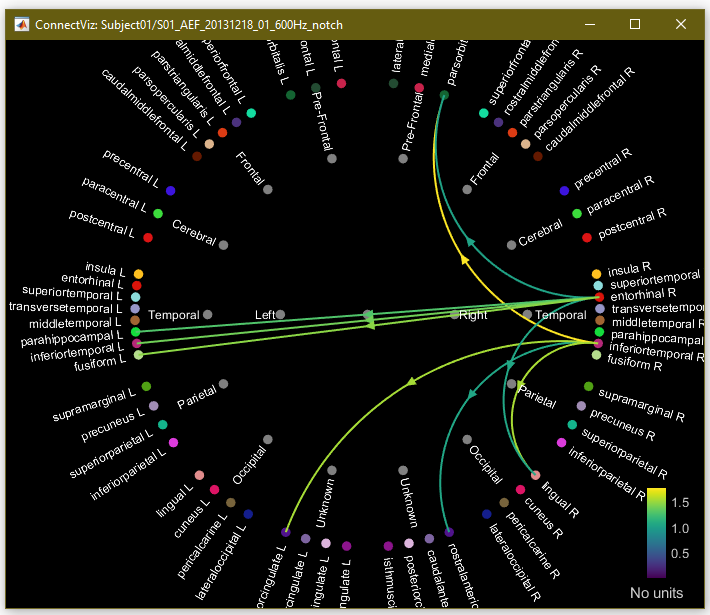
Task: Expand the left Occipital lobe group node
Action: click(267, 439)
